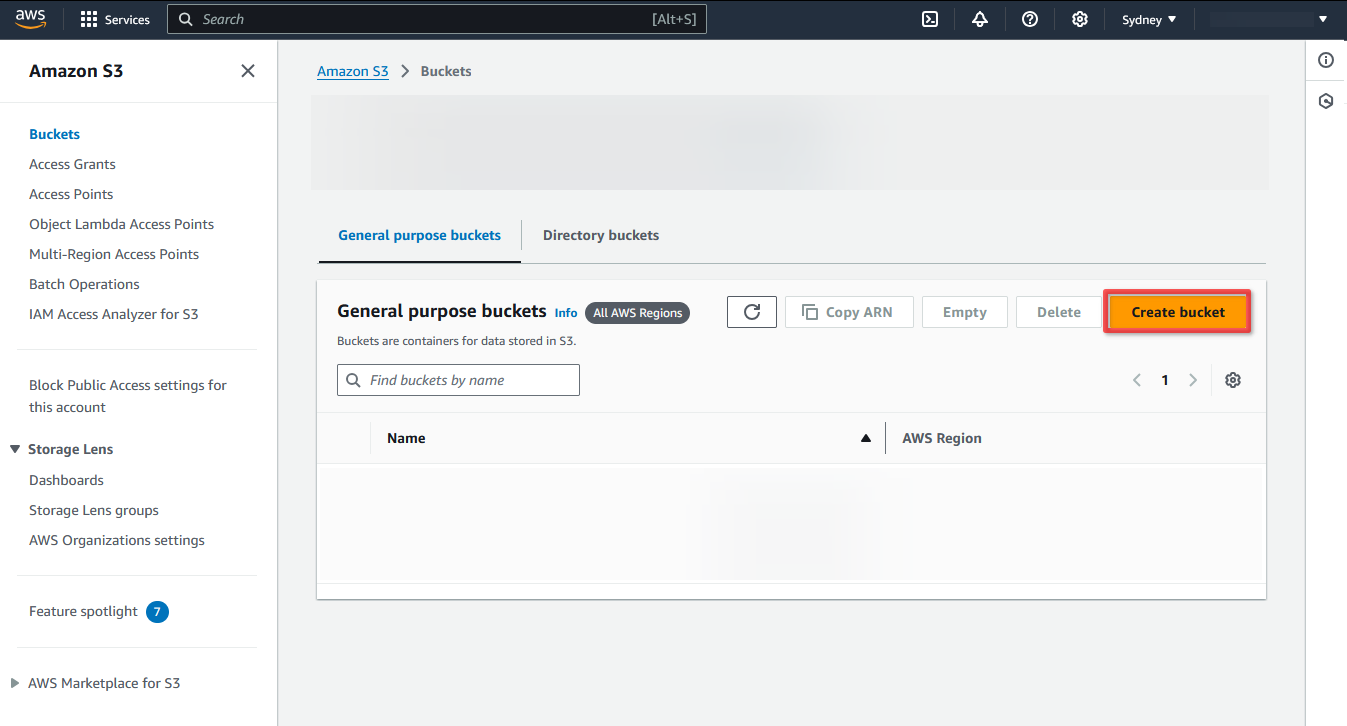Image resolution: width=1347 pixels, height=726 pixels.
Task: Open Access Grants in the sidebar
Action: point(72,164)
